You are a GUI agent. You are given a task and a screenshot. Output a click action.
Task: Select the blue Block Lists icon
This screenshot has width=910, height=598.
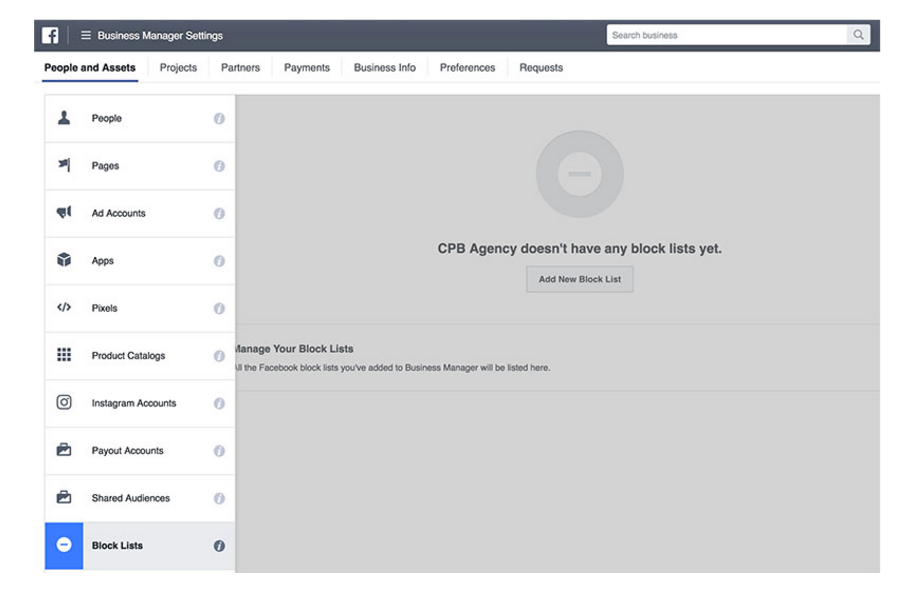click(64, 545)
